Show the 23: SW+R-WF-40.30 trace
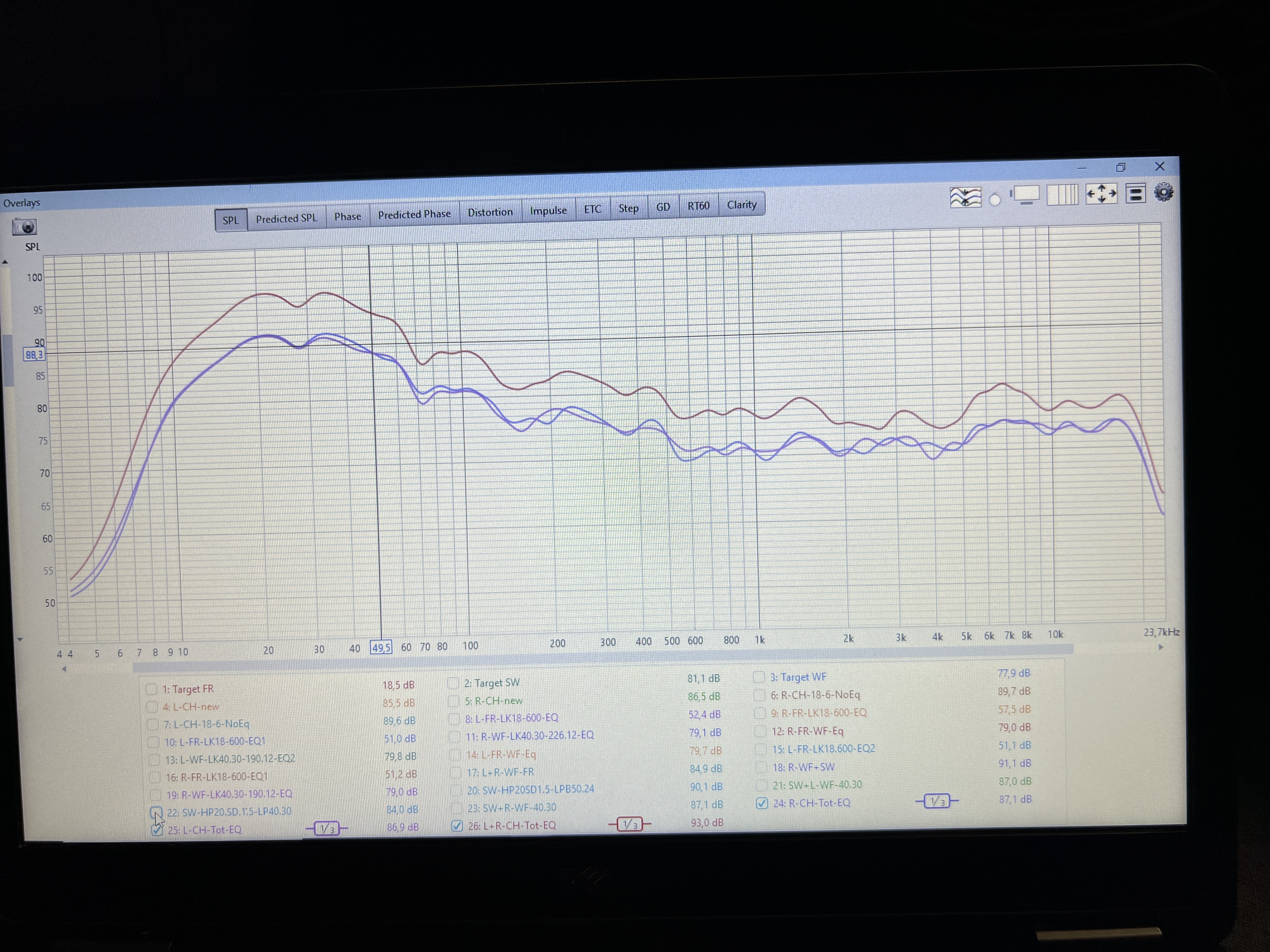 (x=456, y=808)
